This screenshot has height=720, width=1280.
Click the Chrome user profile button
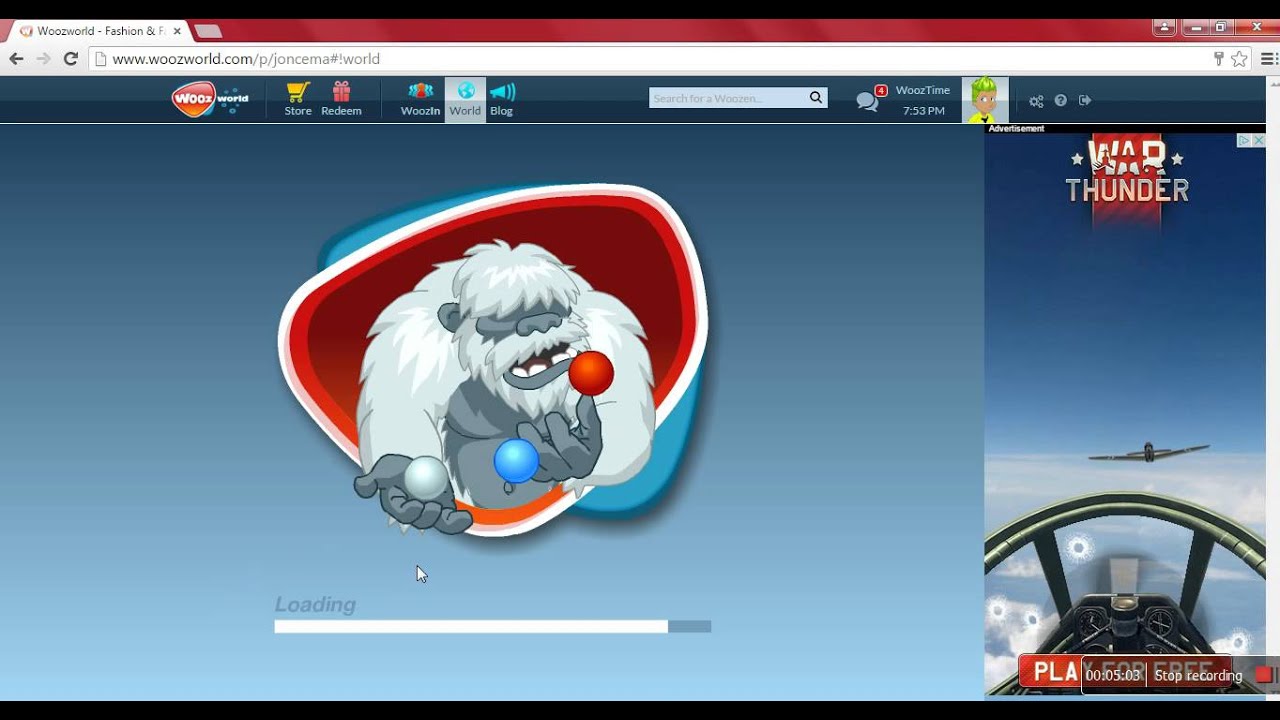click(1165, 27)
